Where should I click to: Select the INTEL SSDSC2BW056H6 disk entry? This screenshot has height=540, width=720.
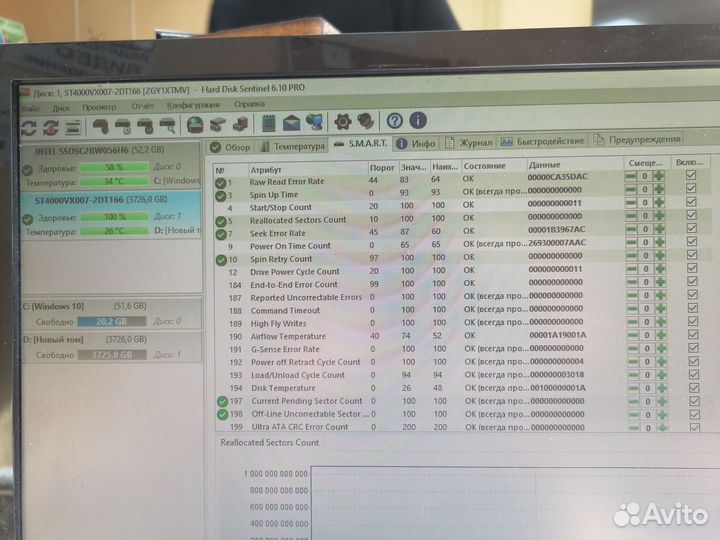click(111, 166)
